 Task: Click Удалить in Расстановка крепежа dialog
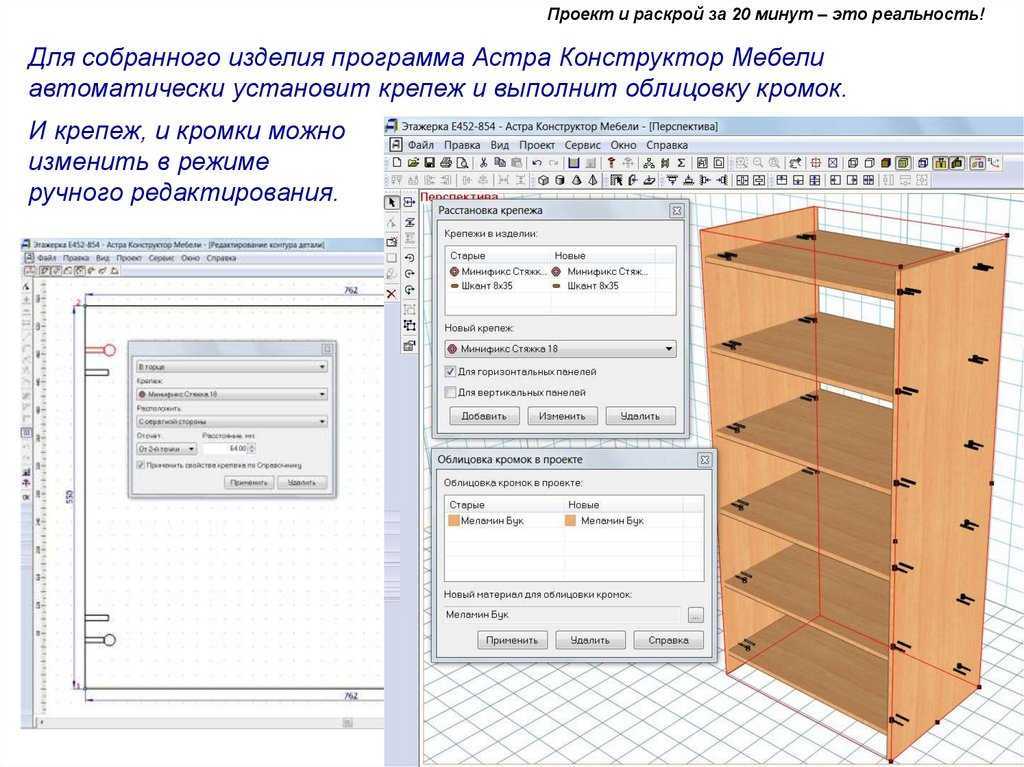[640, 416]
